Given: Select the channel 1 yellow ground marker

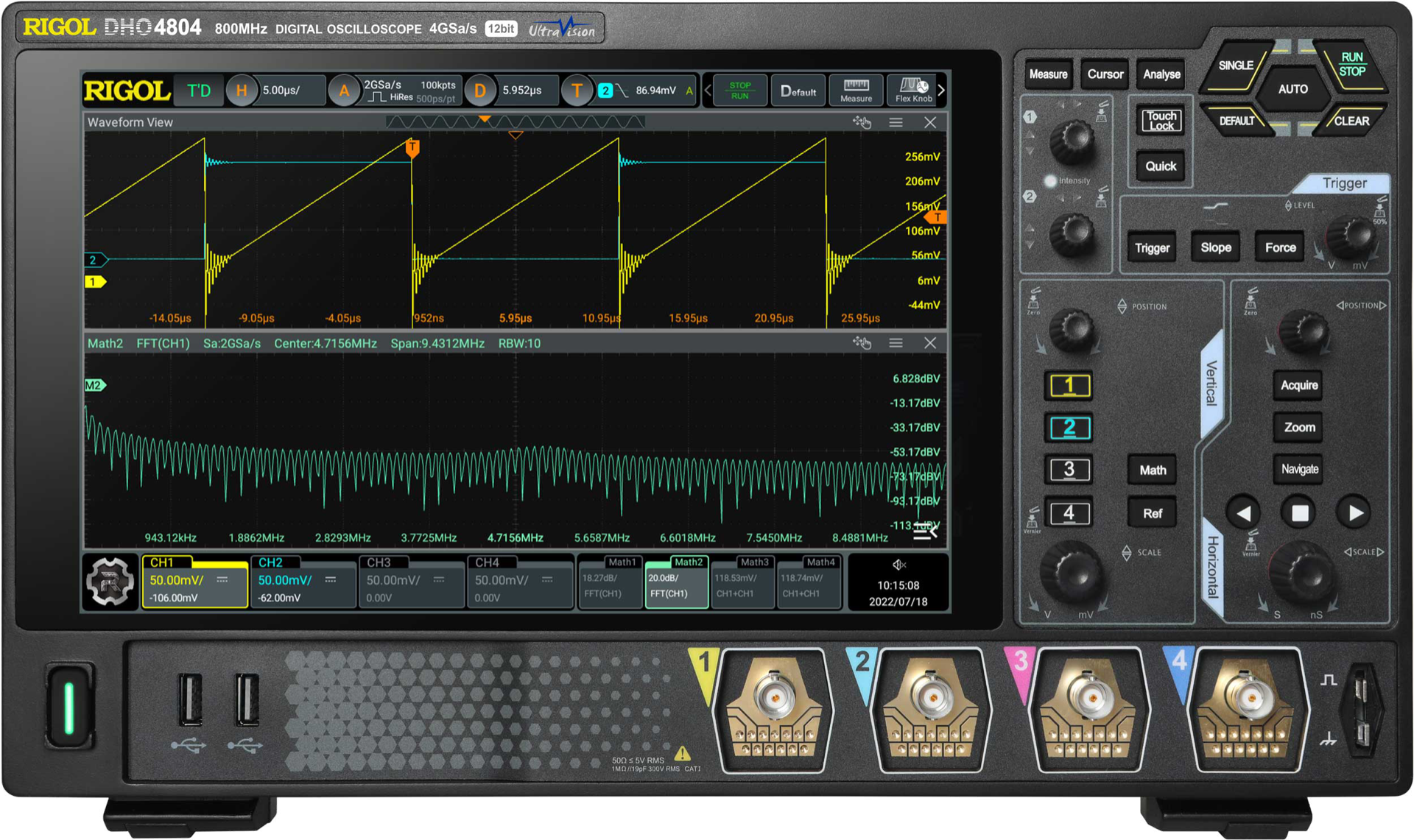Looking at the screenshot, I should [x=95, y=281].
